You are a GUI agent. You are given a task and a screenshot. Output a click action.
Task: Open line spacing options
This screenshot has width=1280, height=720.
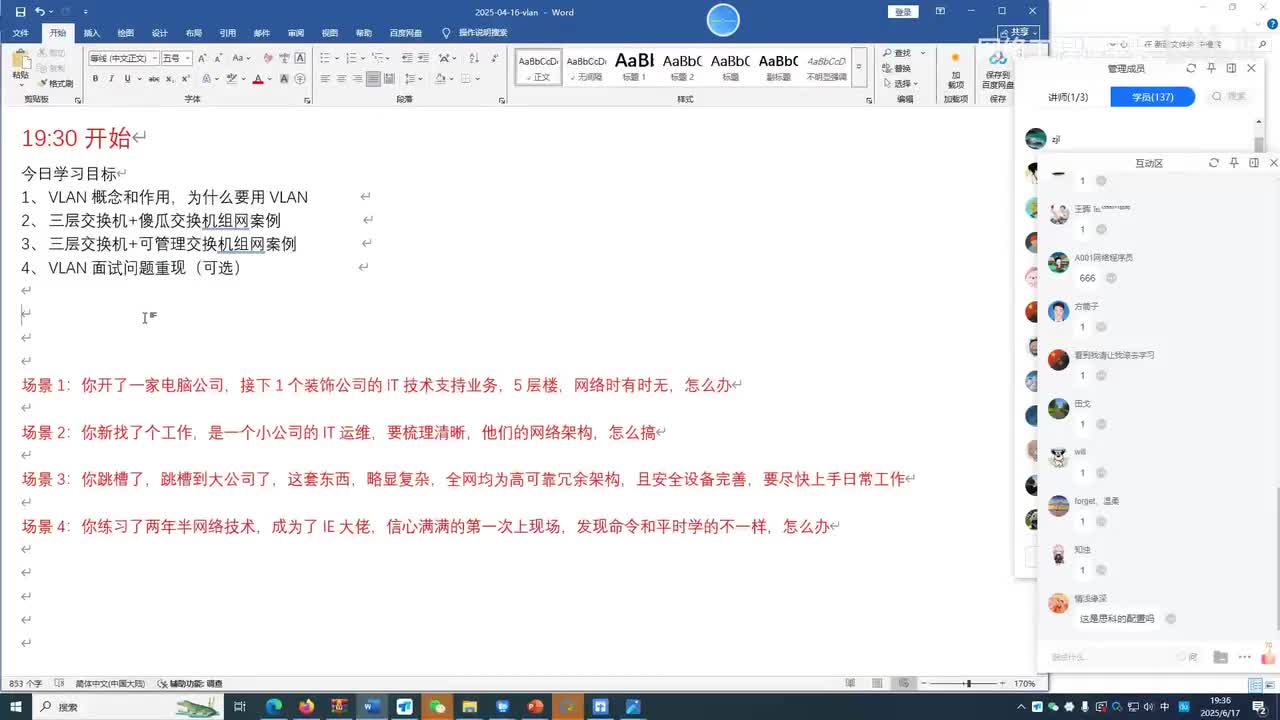(416, 79)
